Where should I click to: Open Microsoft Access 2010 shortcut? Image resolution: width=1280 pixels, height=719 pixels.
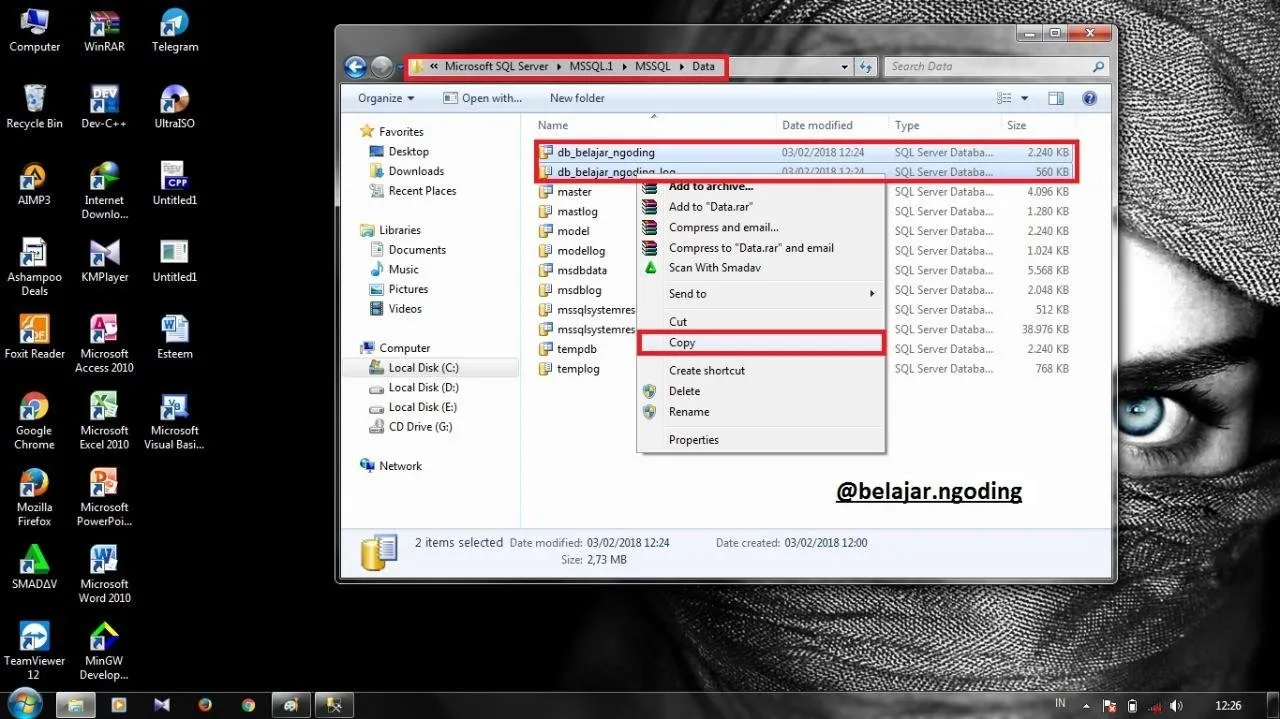(x=104, y=344)
